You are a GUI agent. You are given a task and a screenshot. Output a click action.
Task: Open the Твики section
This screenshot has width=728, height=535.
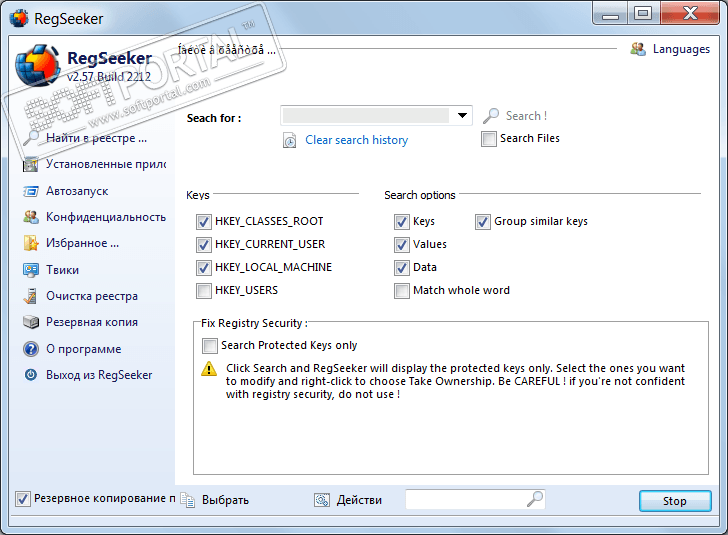tap(62, 270)
